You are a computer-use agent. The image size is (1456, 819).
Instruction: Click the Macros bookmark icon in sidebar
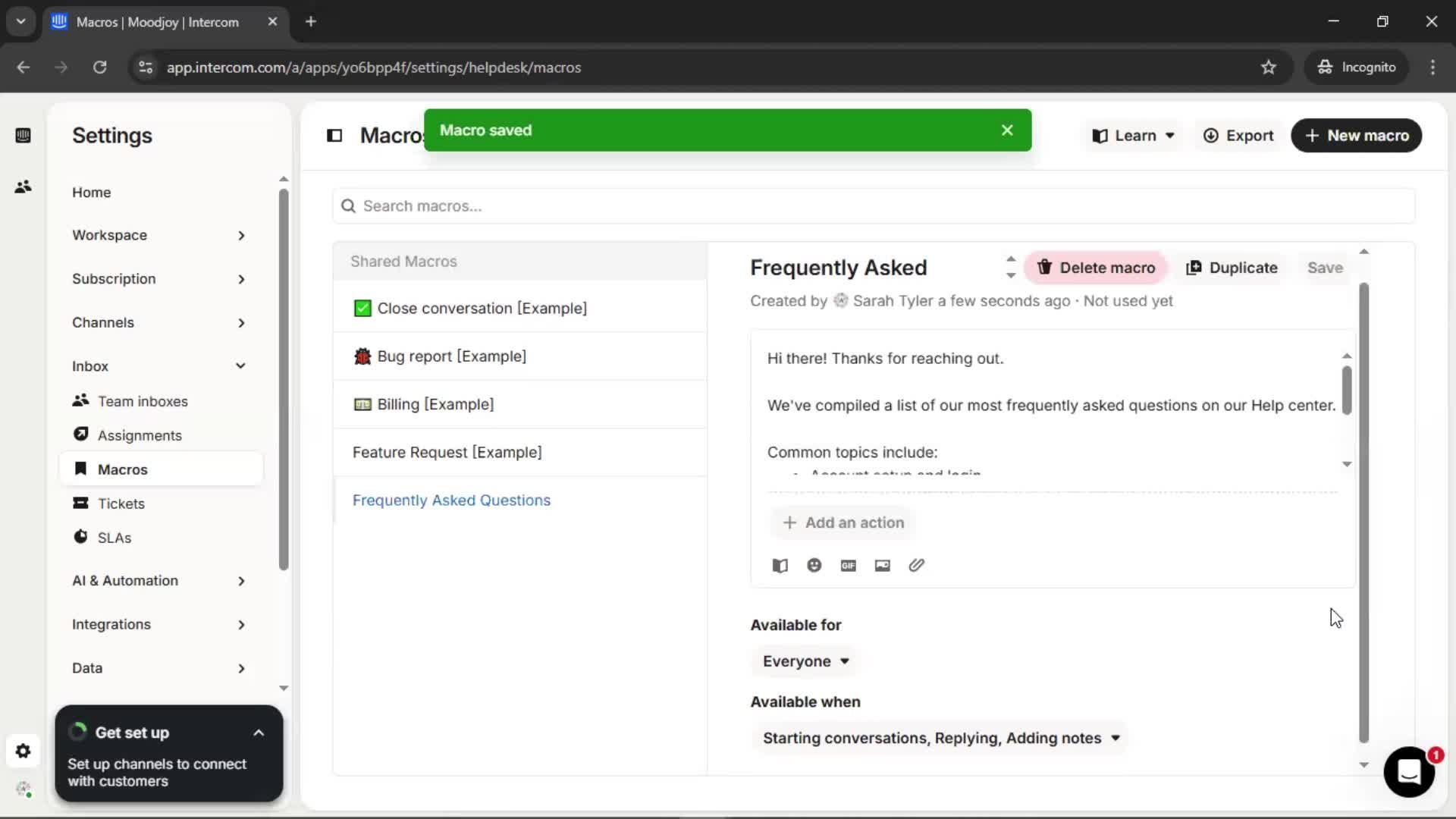click(80, 469)
